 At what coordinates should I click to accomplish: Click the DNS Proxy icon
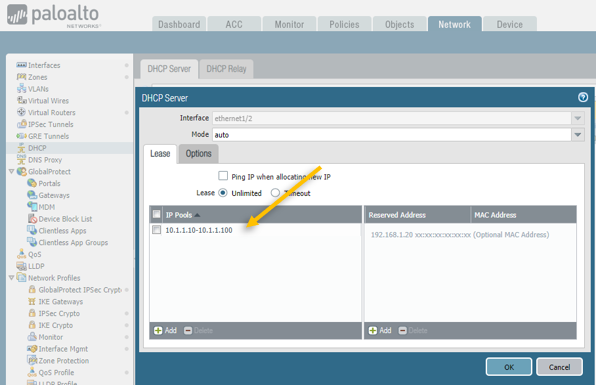(21, 160)
